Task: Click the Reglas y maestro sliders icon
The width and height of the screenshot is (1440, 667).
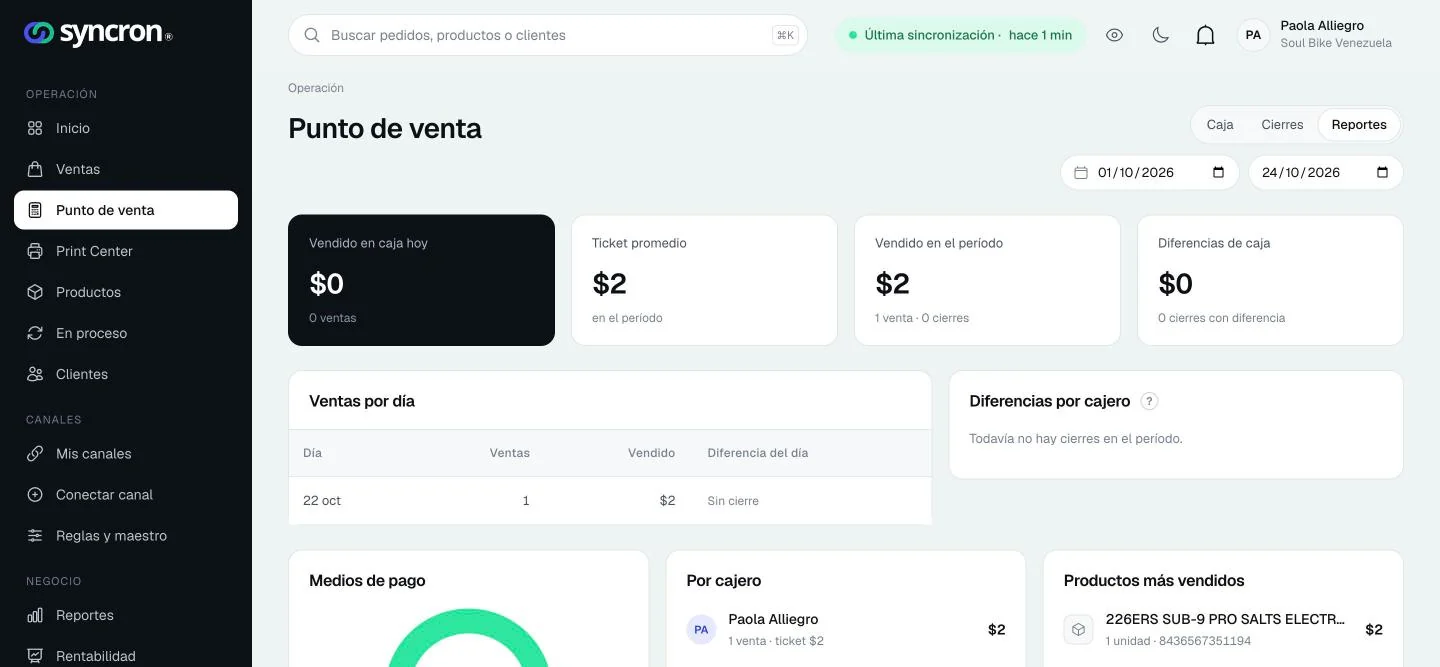Action: (x=35, y=535)
